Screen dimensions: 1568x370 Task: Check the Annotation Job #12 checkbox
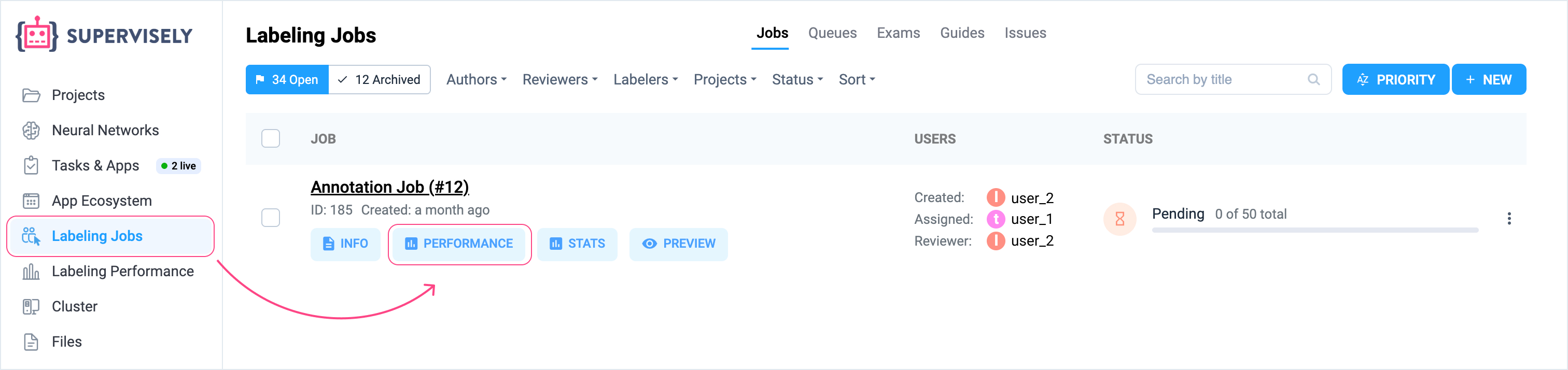[x=270, y=218]
